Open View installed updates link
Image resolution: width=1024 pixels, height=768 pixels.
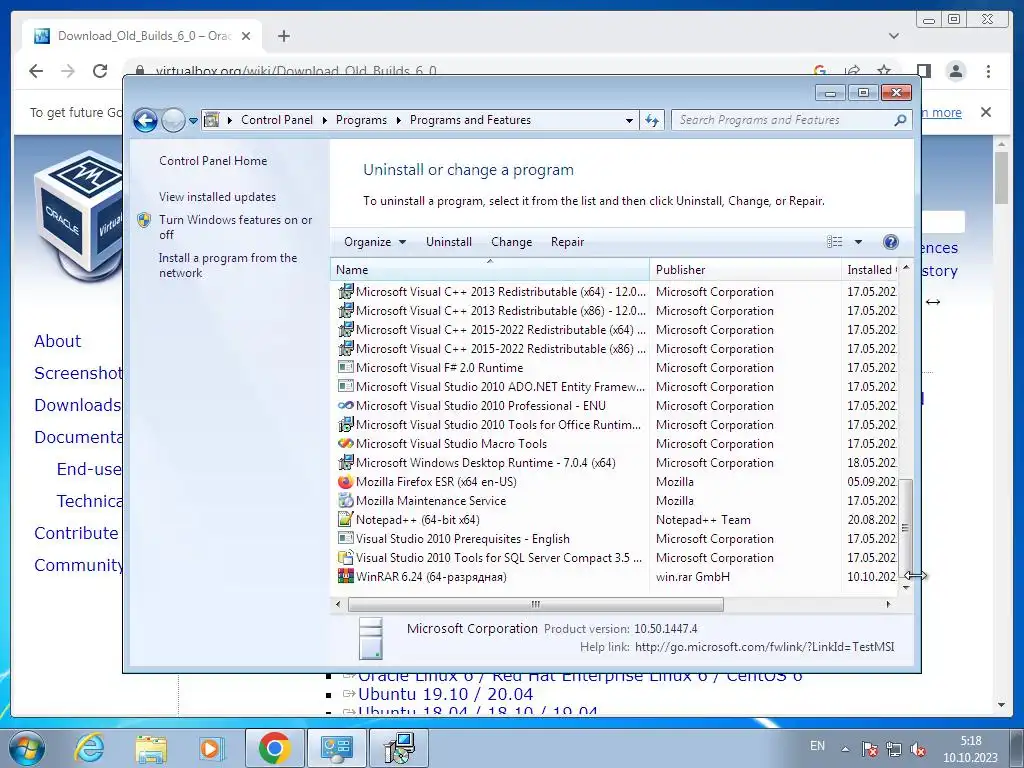[x=217, y=197]
